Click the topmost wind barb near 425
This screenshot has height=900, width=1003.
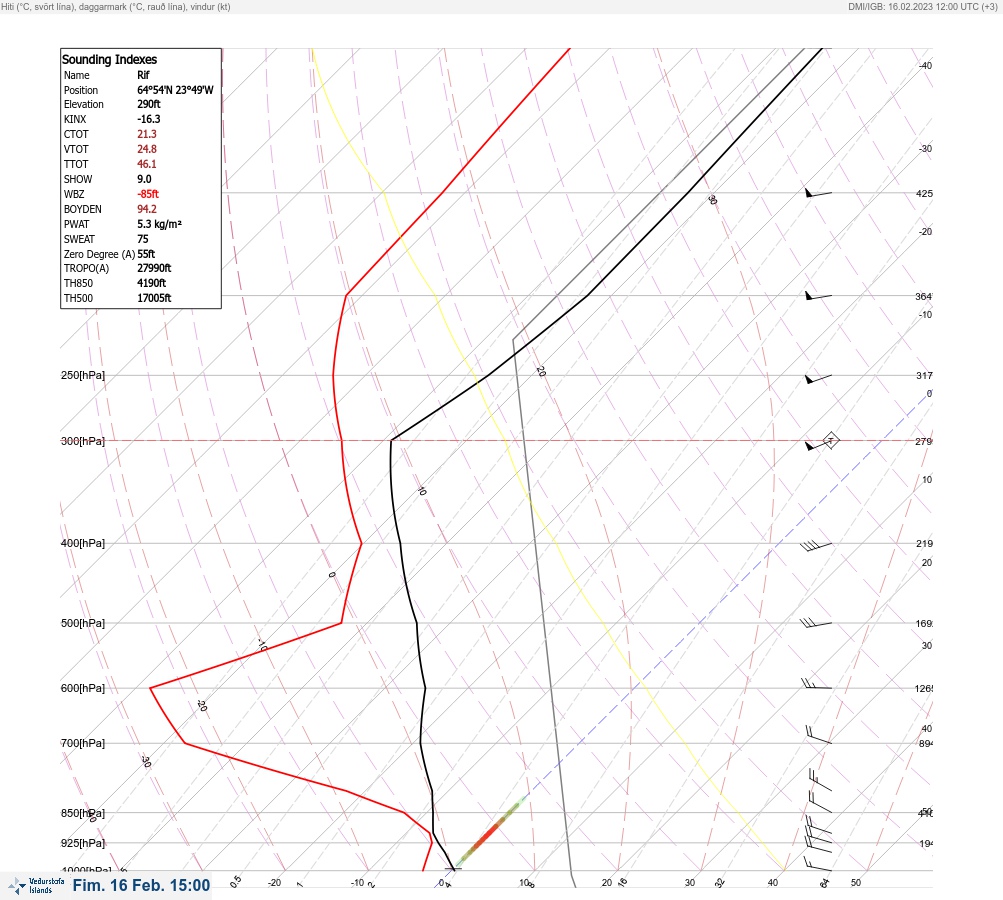818,193
